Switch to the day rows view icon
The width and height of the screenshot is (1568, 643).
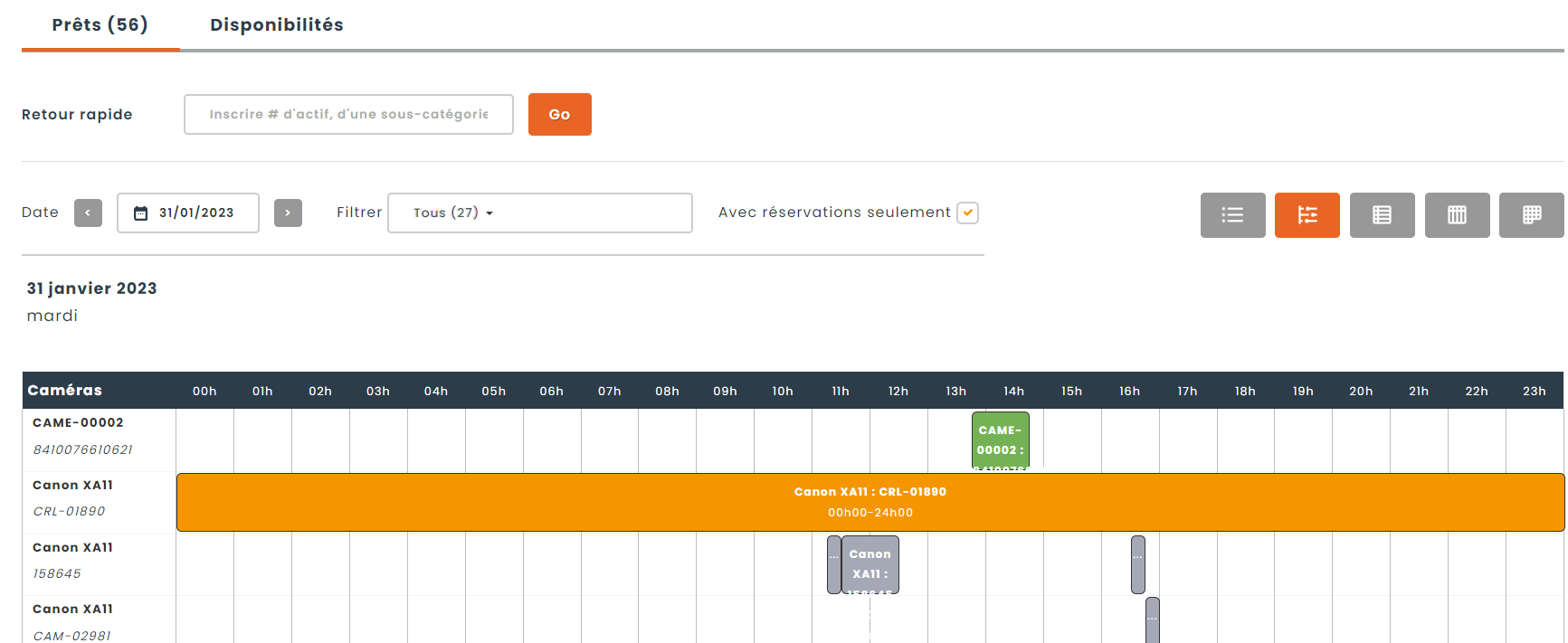1382,215
